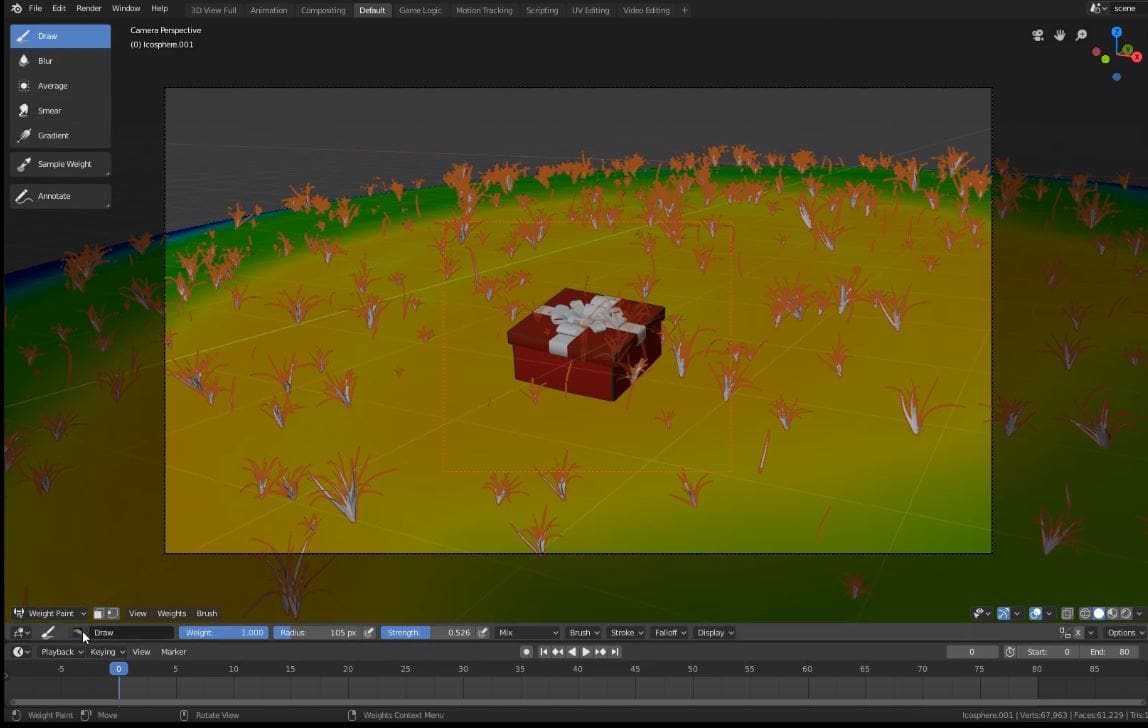Open the Marker menu in timeline
The width and height of the screenshot is (1148, 728).
[x=174, y=652]
